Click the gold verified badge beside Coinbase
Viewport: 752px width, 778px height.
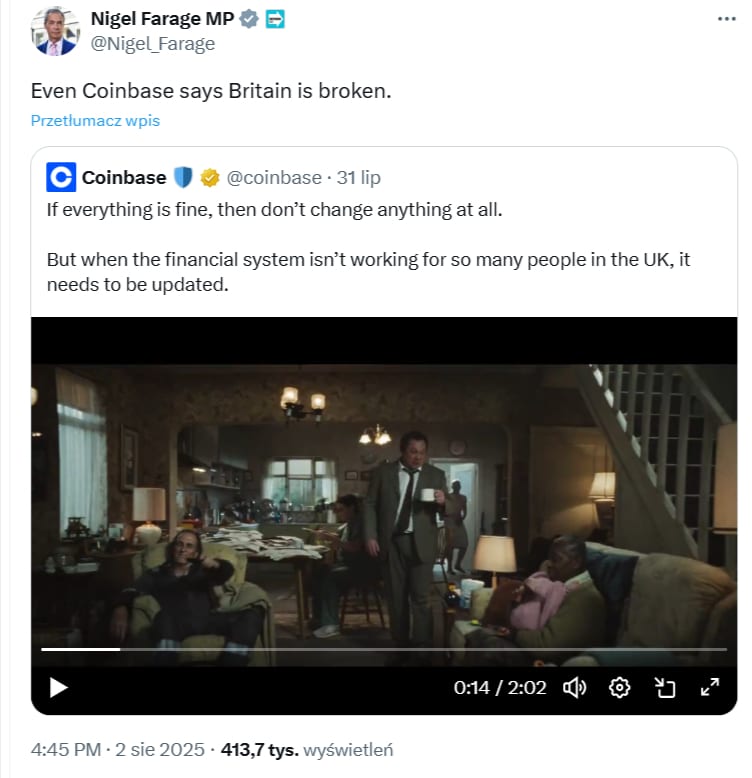(210, 178)
